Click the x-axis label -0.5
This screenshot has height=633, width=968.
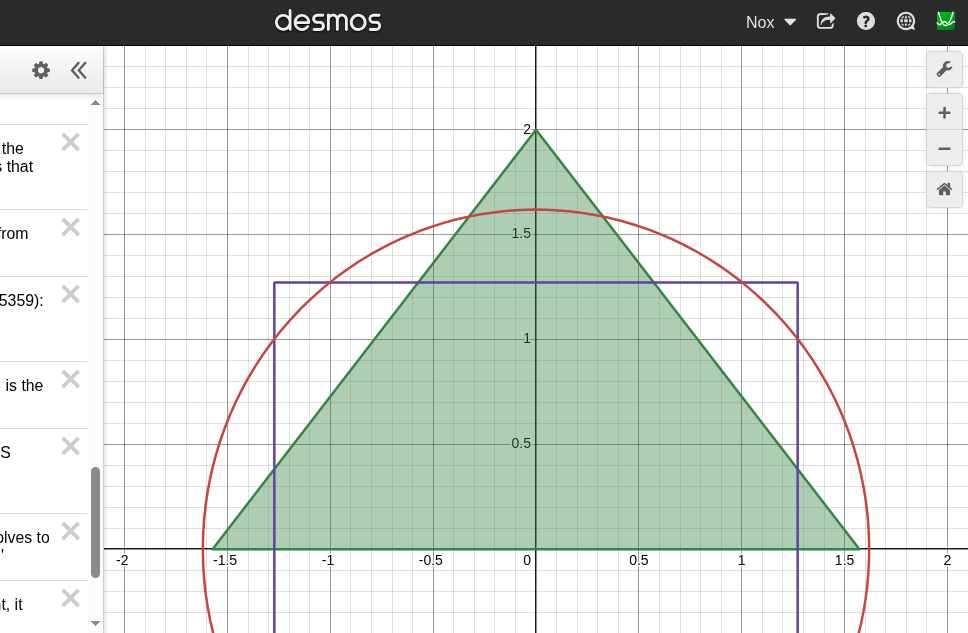point(430,561)
